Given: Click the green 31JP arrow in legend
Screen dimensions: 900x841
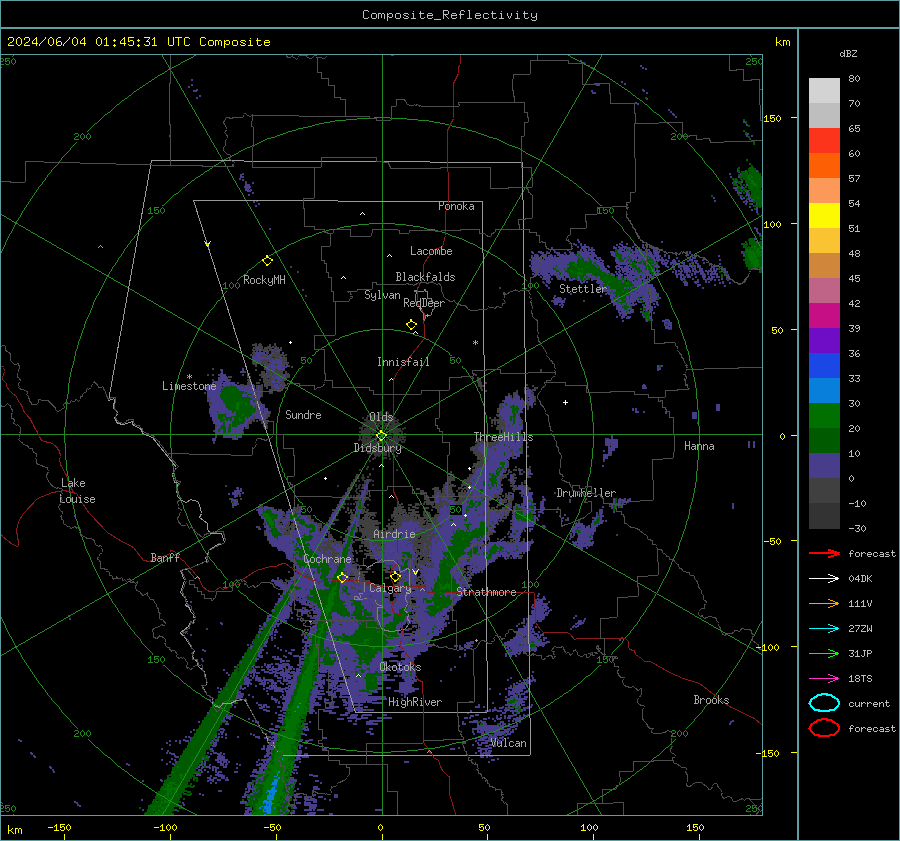Looking at the screenshot, I should [x=824, y=653].
